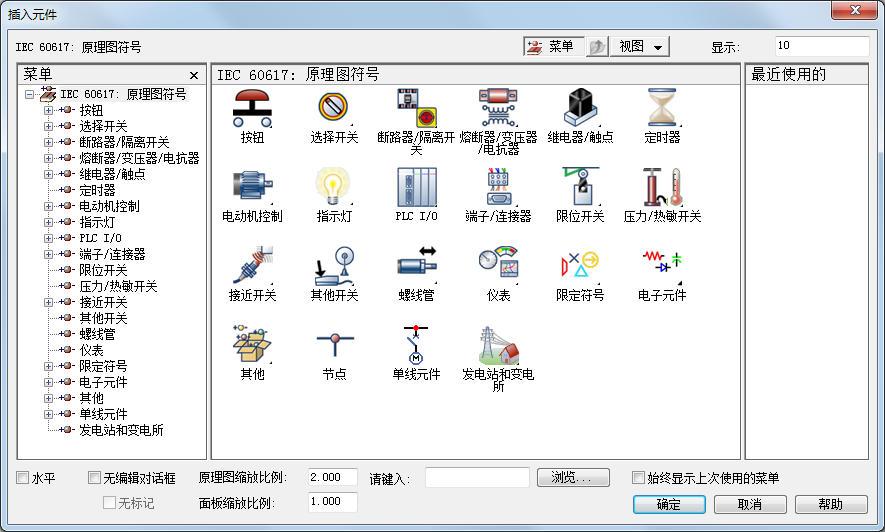This screenshot has width=885, height=532.
Task: Open the 其他开关 foot switch icon
Action: point(334,266)
